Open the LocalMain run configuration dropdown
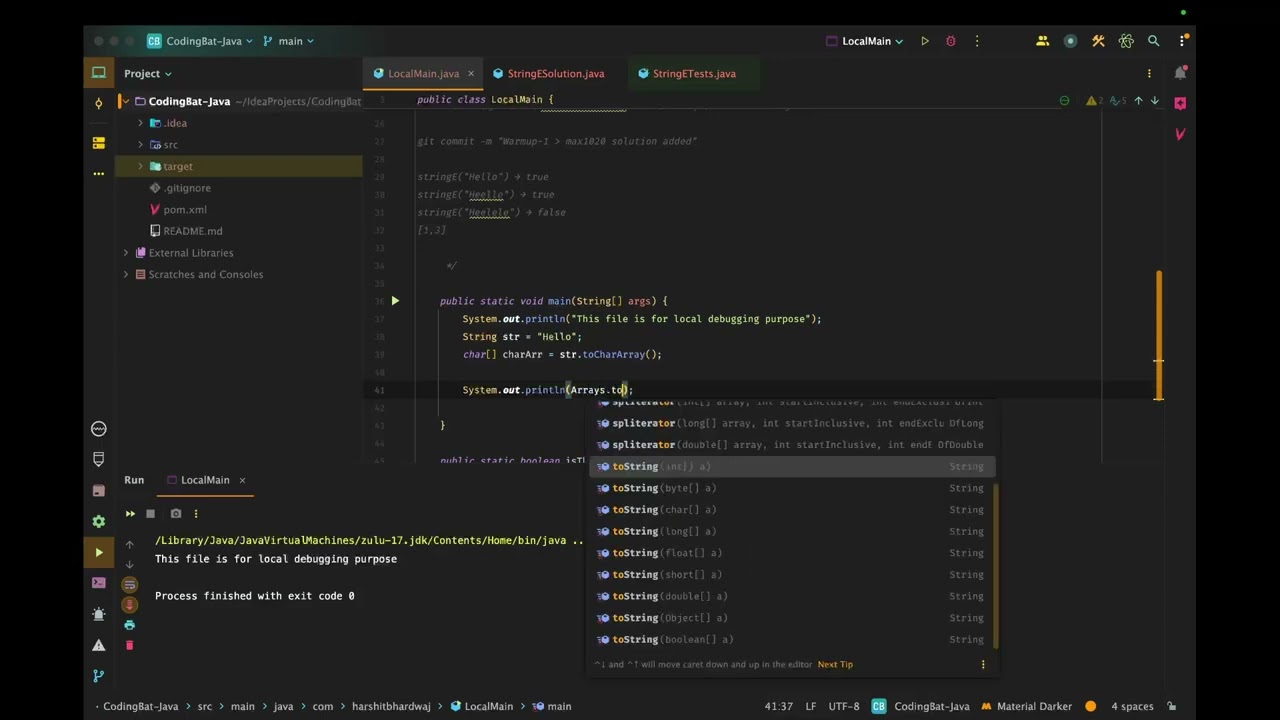Viewport: 1280px width, 720px height. coord(866,41)
